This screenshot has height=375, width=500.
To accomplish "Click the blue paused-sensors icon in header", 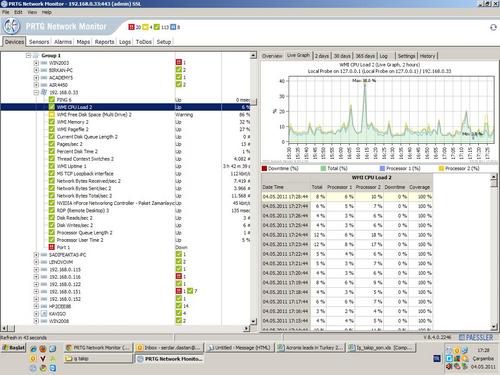I will tap(173, 27).
